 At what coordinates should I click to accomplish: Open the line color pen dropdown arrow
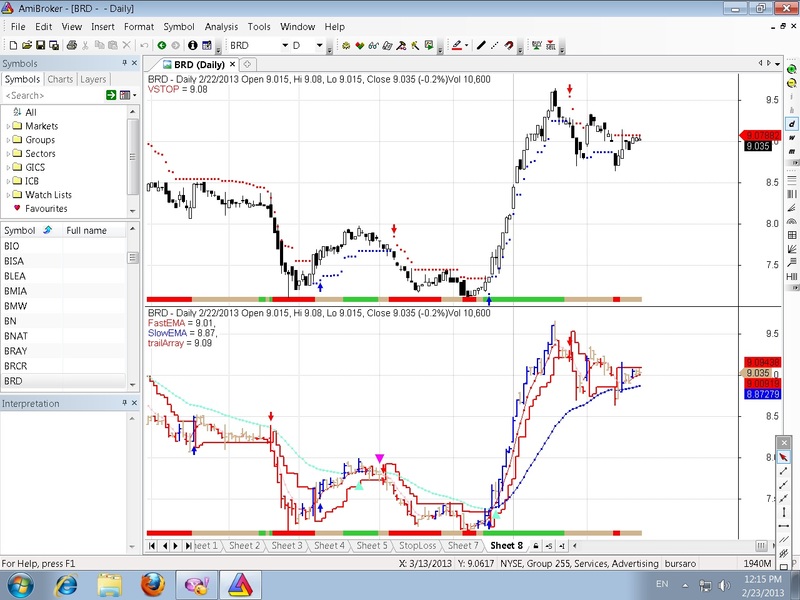coord(466,45)
